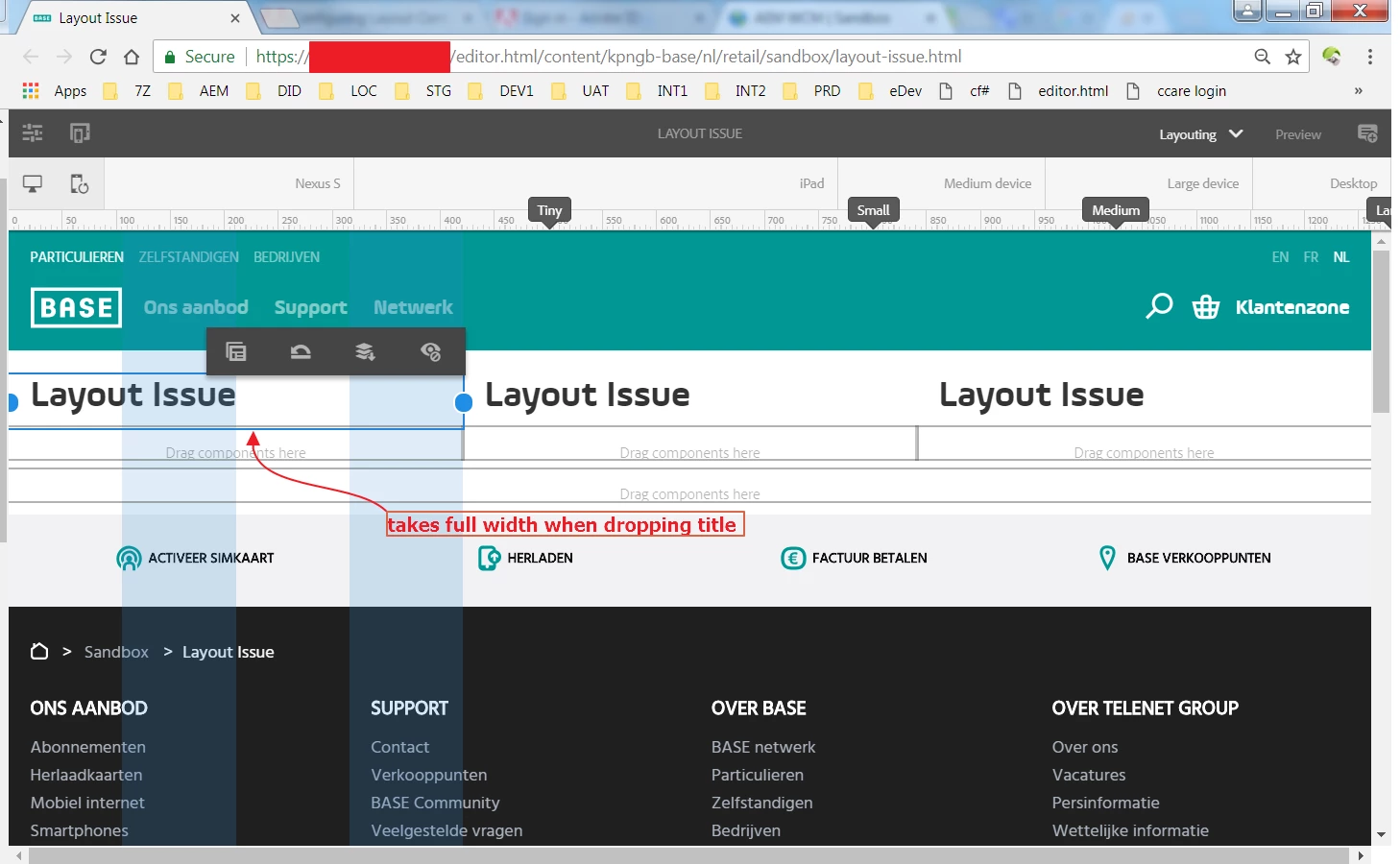Screen dimensions: 1400x864
Task: Close the Layout Issue browser tab
Action: click(235, 18)
